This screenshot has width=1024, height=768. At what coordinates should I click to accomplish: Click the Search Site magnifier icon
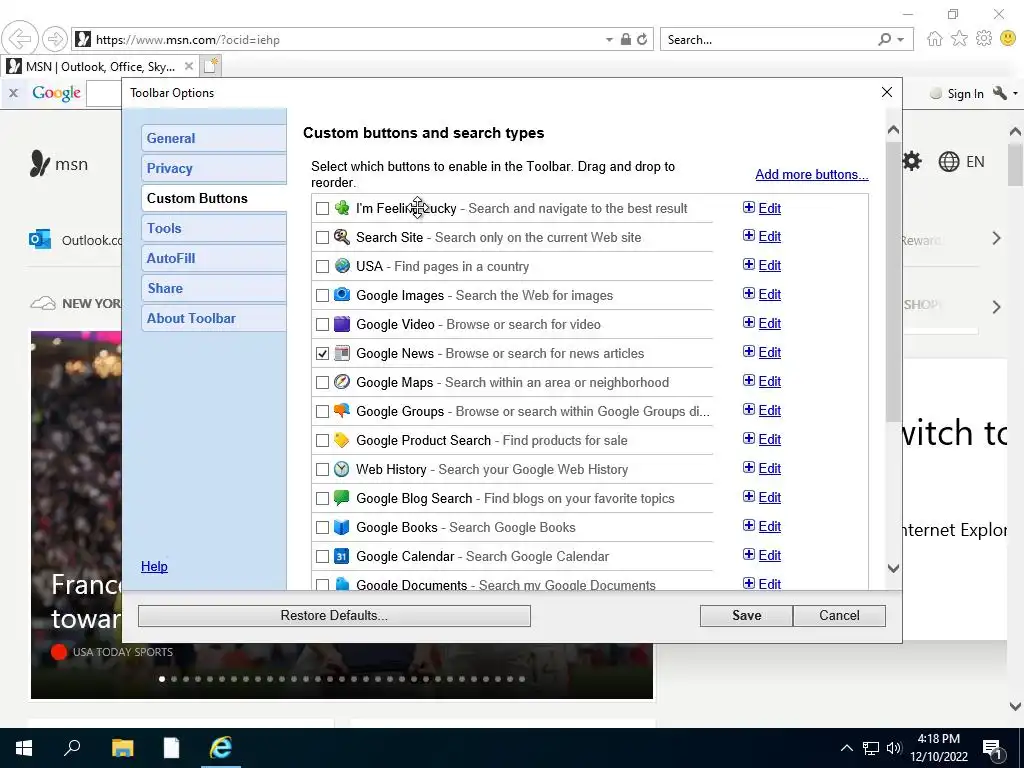point(342,236)
